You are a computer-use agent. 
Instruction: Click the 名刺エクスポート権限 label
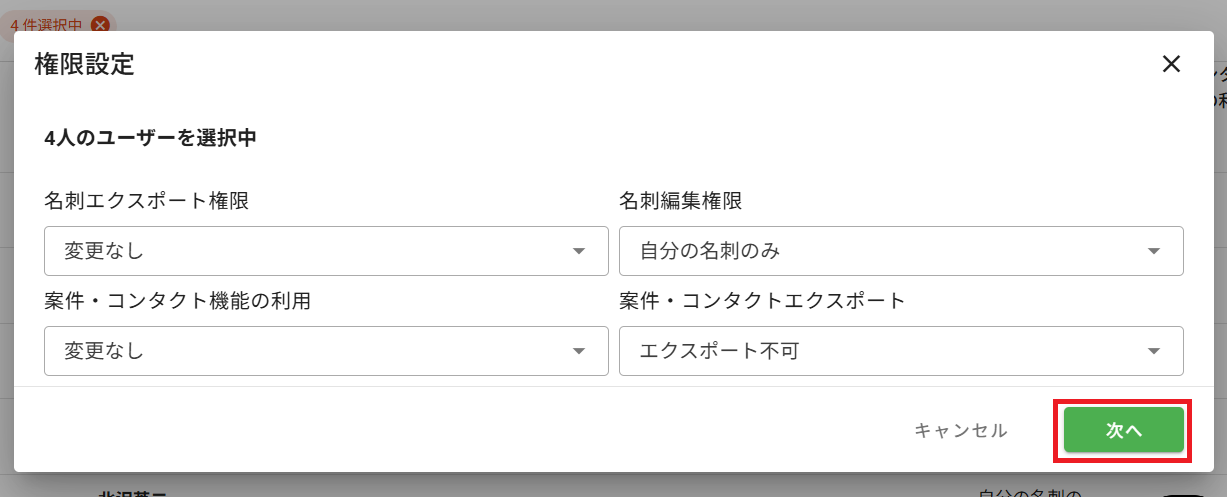146,201
